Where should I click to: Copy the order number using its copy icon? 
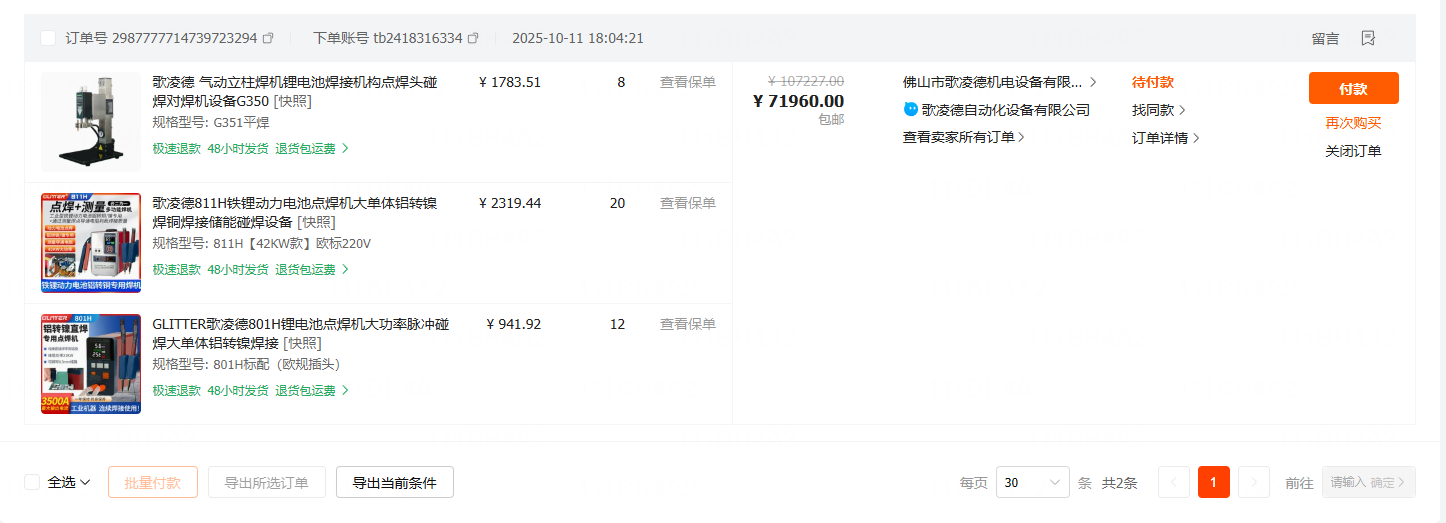[x=268, y=38]
